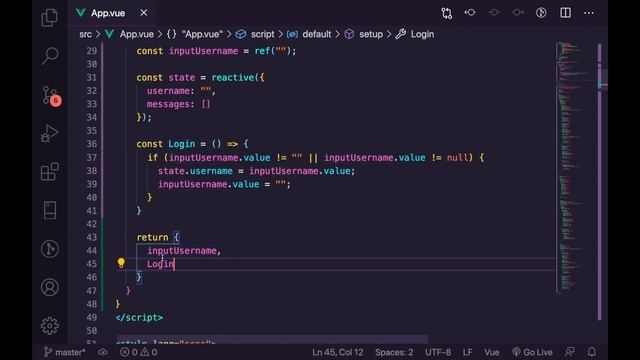The width and height of the screenshot is (640, 360).
Task: Click "messages" on line 33
Action: pos(168,104)
